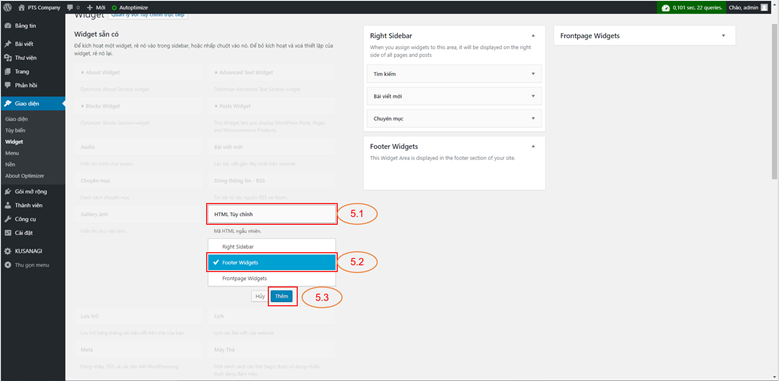Click the query performance speedometer indicator
This screenshot has height=381, width=779.
click(691, 7)
